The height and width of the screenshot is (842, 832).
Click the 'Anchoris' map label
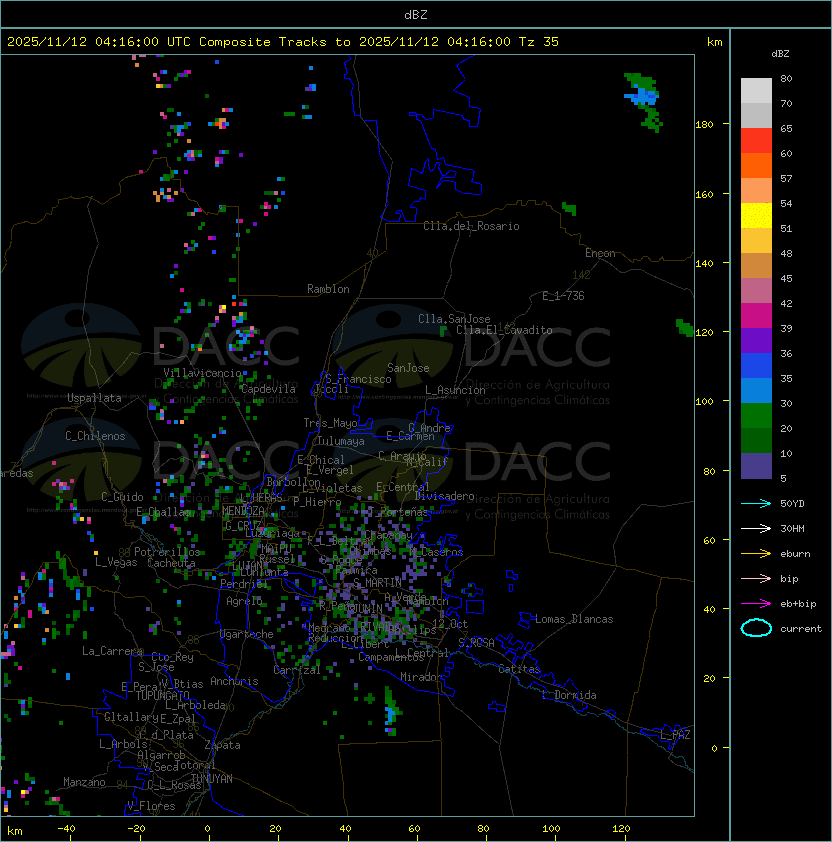tap(234, 681)
